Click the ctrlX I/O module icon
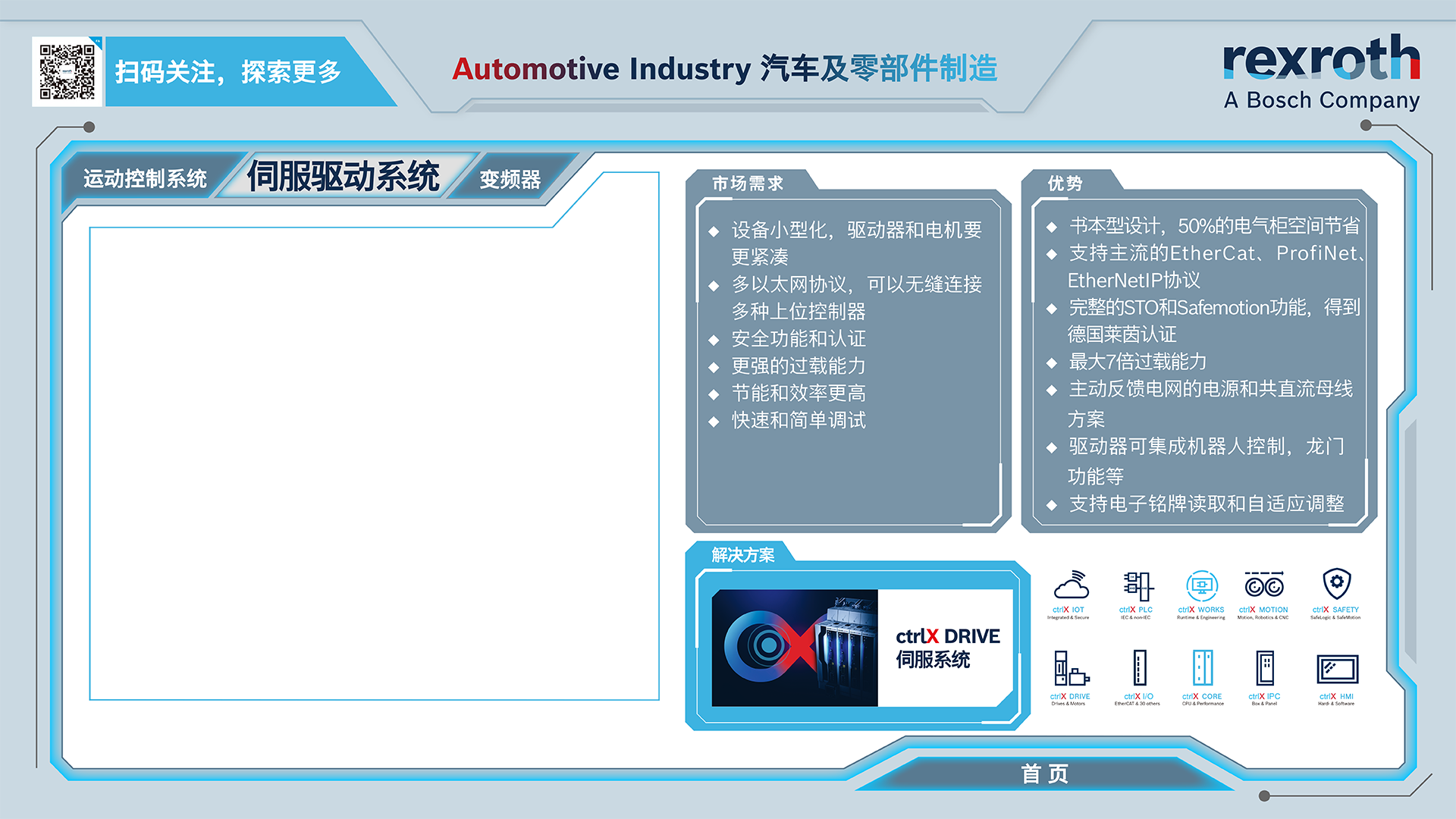The image size is (1456, 819). click(1139, 669)
